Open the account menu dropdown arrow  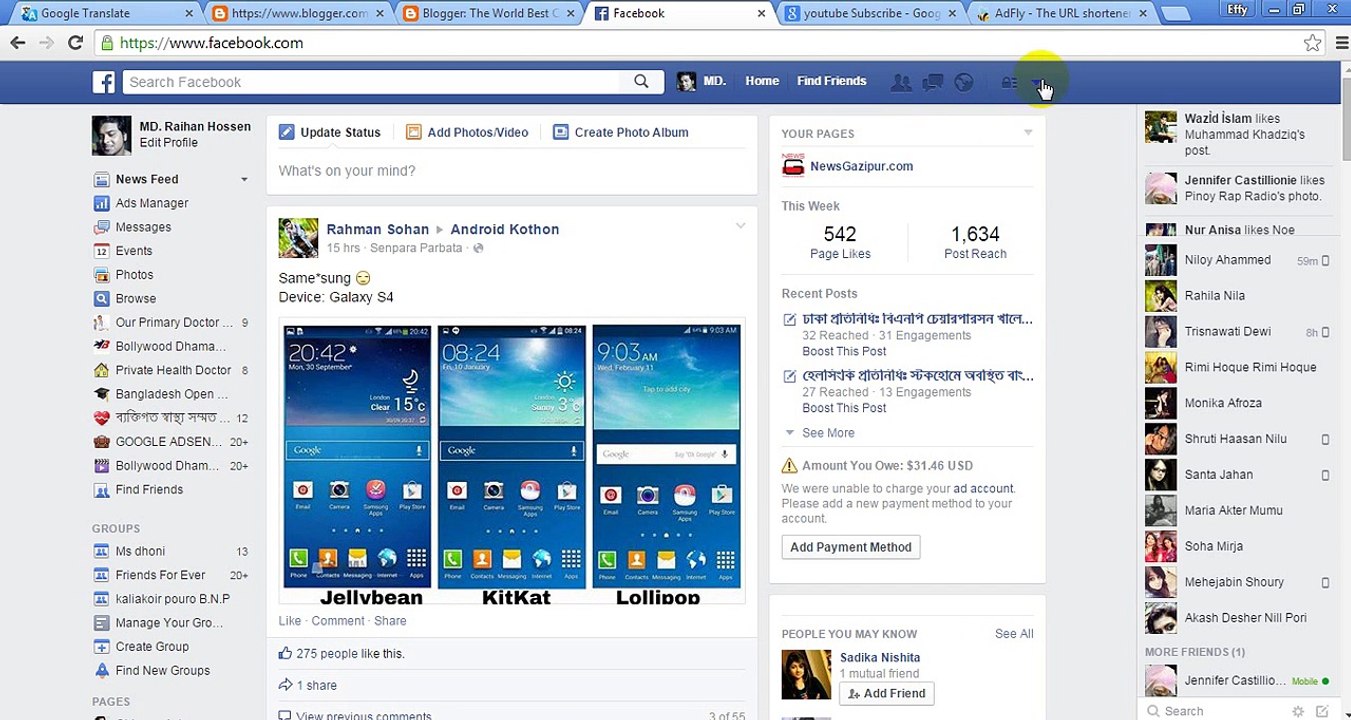[x=1037, y=82]
